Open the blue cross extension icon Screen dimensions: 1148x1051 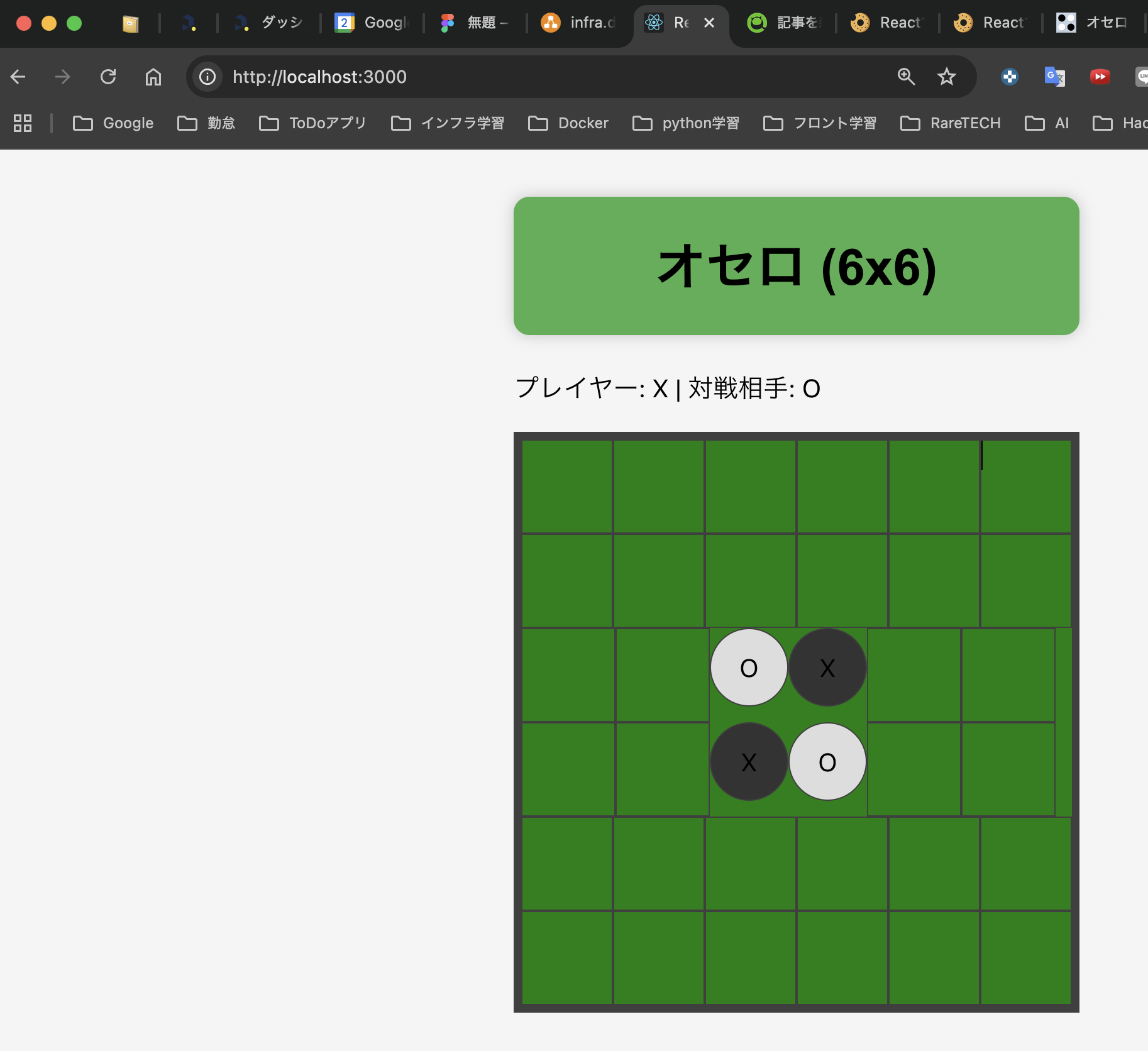click(1009, 77)
